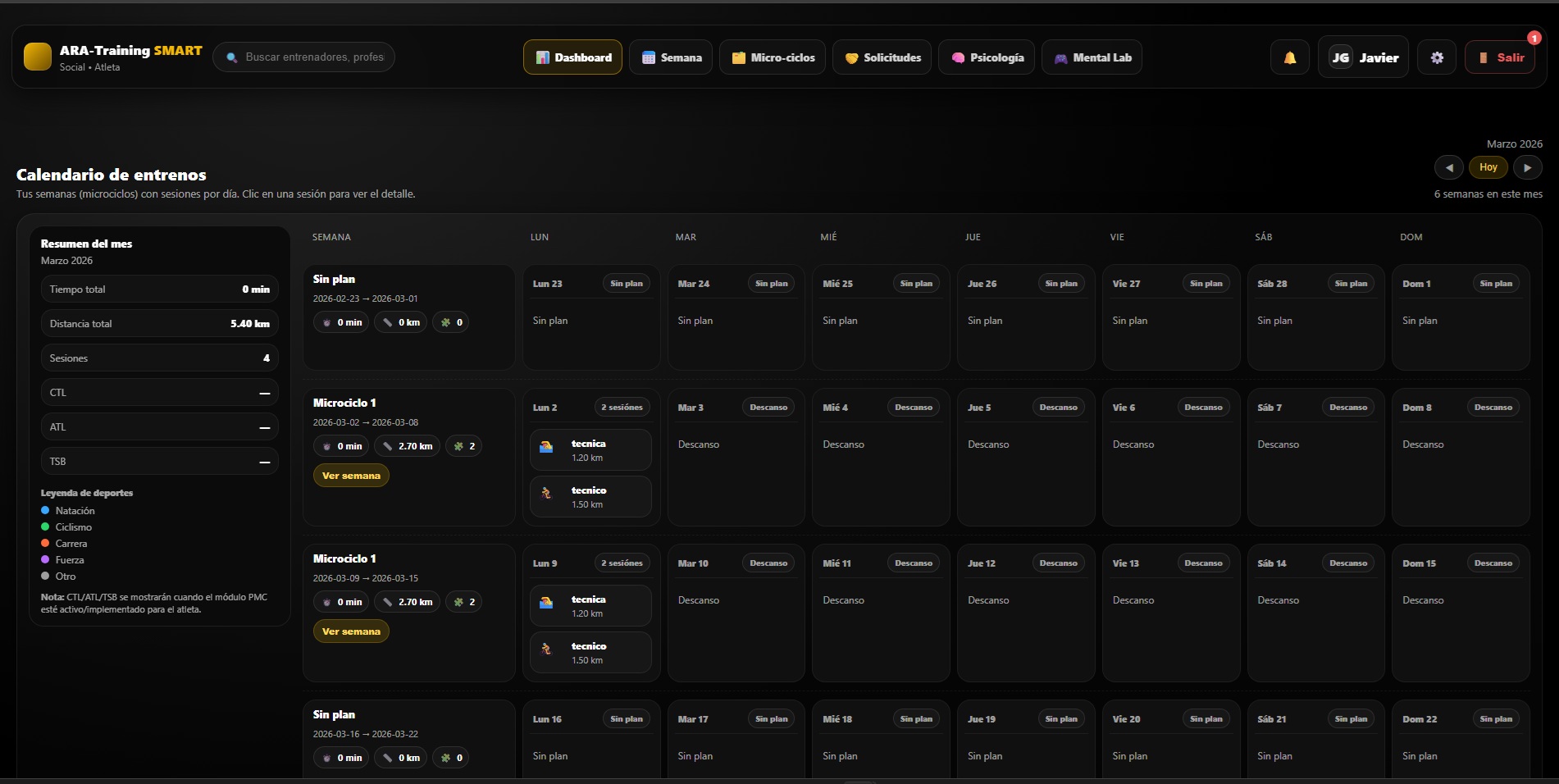Viewport: 1559px width, 784px height.
Task: Click Ver semana for week 2026-03-02
Action: pyautogui.click(x=351, y=476)
